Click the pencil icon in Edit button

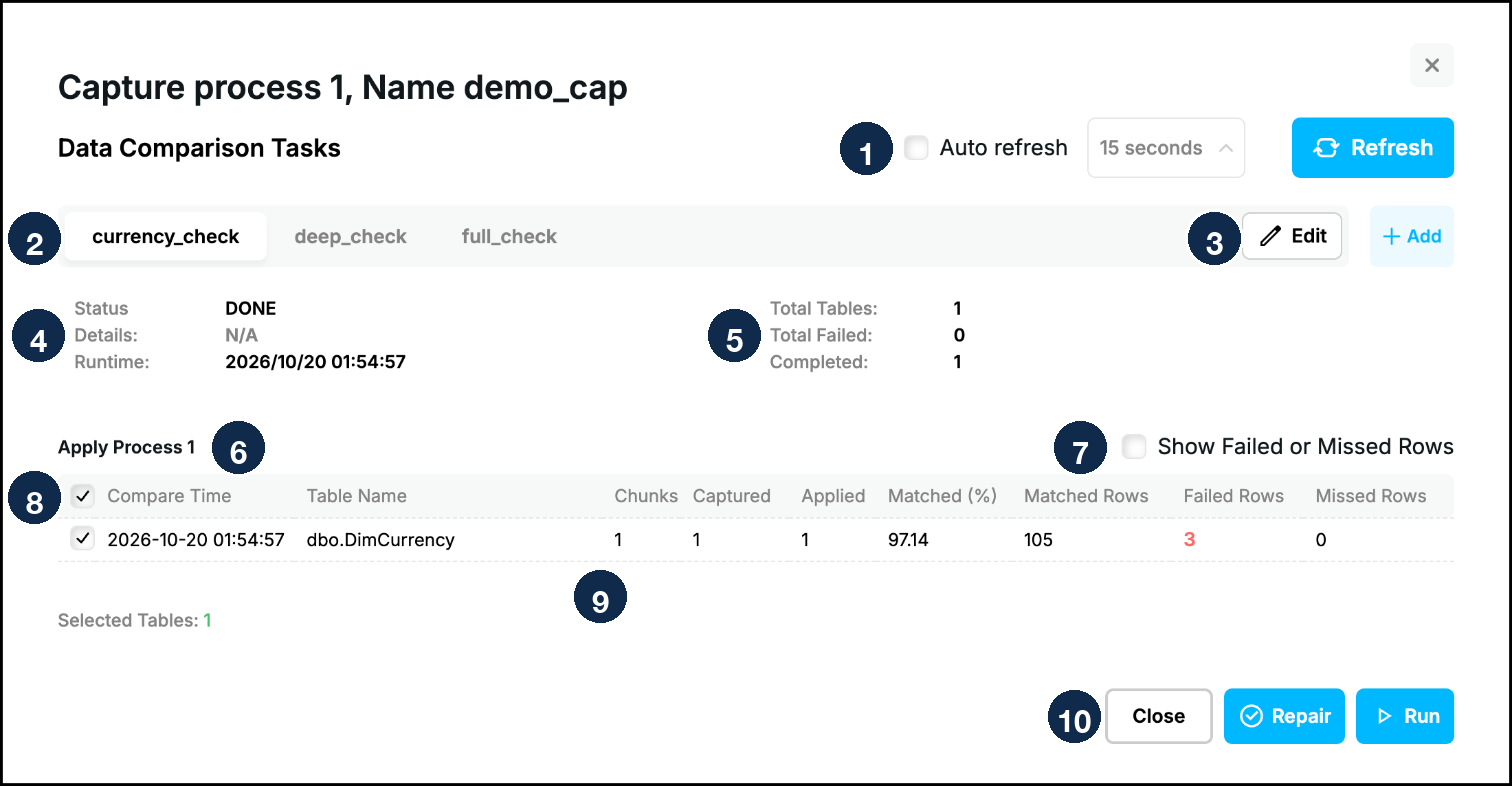pos(1271,236)
